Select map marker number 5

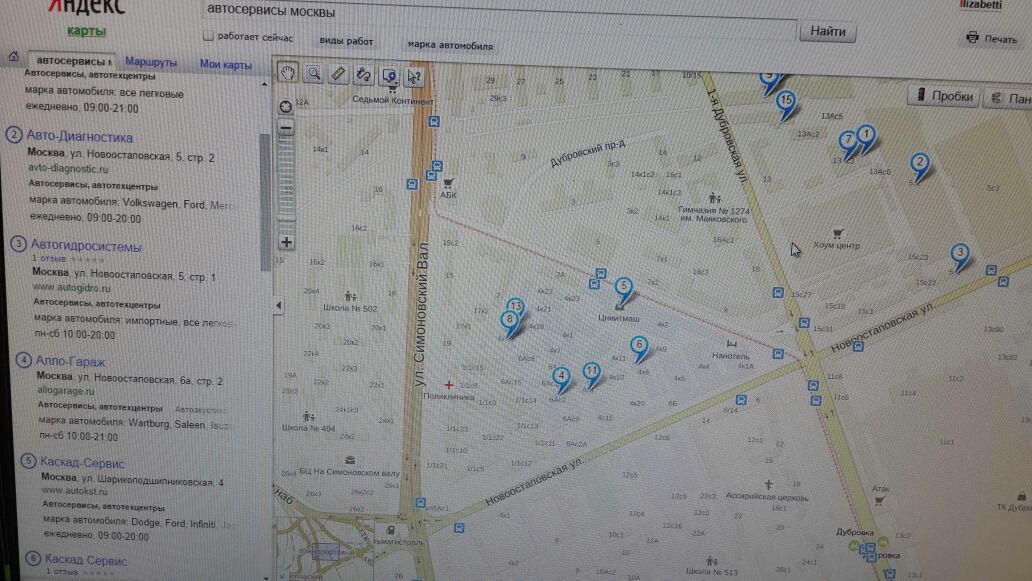[623, 290]
